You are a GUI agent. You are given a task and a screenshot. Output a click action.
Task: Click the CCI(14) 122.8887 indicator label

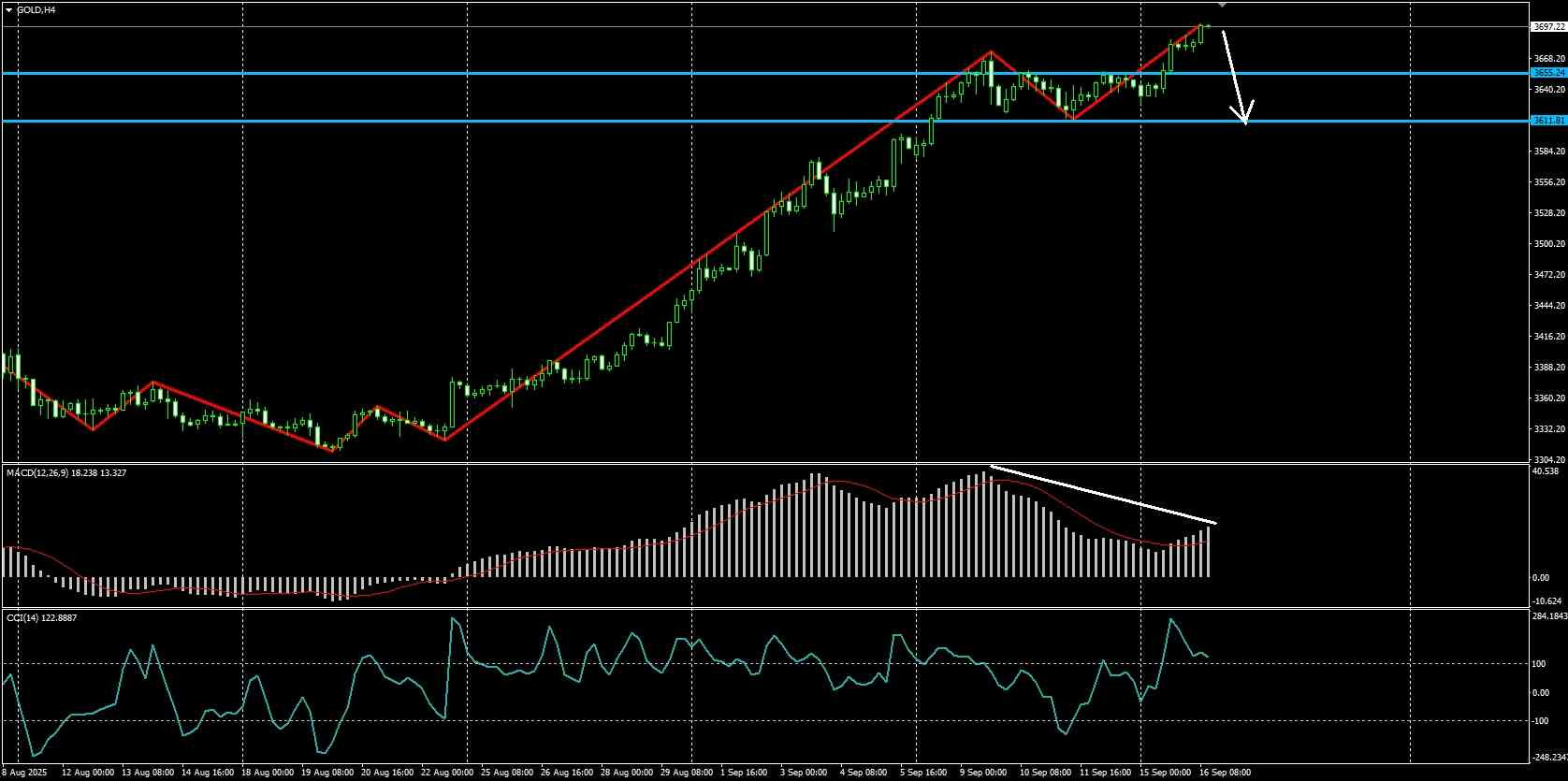coord(42,617)
